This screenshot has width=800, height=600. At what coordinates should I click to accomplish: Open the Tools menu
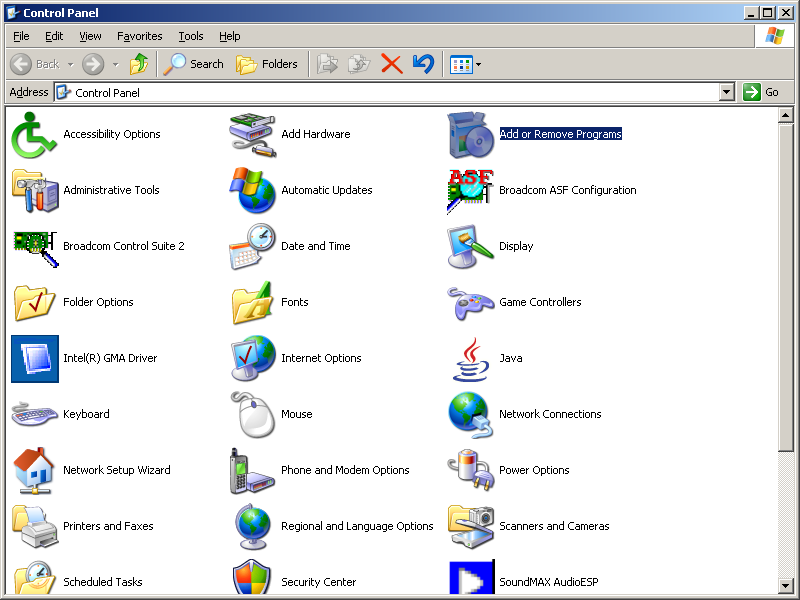point(191,36)
